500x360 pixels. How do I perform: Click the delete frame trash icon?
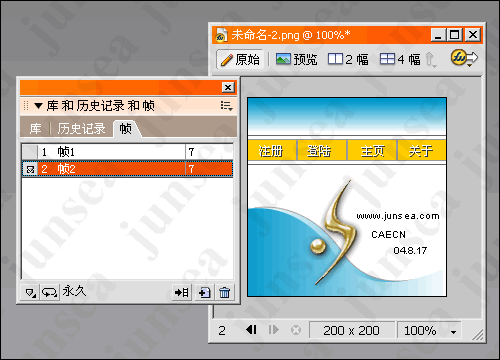tap(225, 293)
